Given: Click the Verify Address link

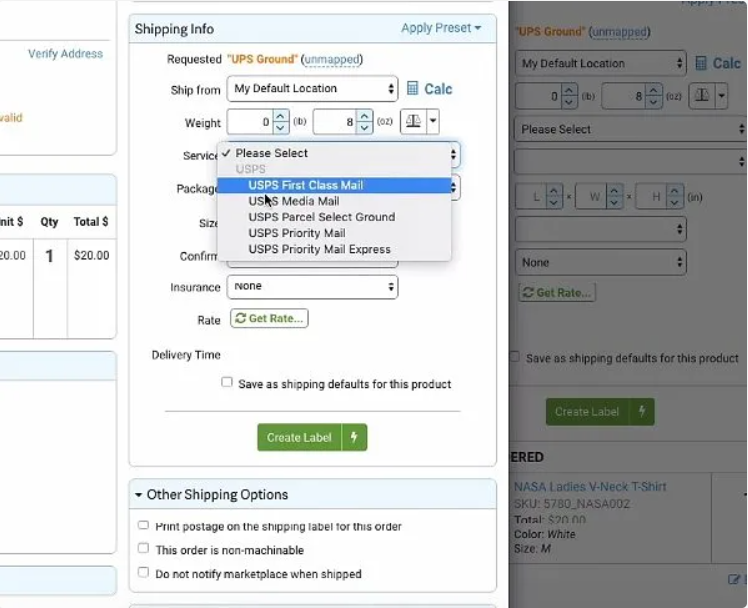Looking at the screenshot, I should (65, 53).
